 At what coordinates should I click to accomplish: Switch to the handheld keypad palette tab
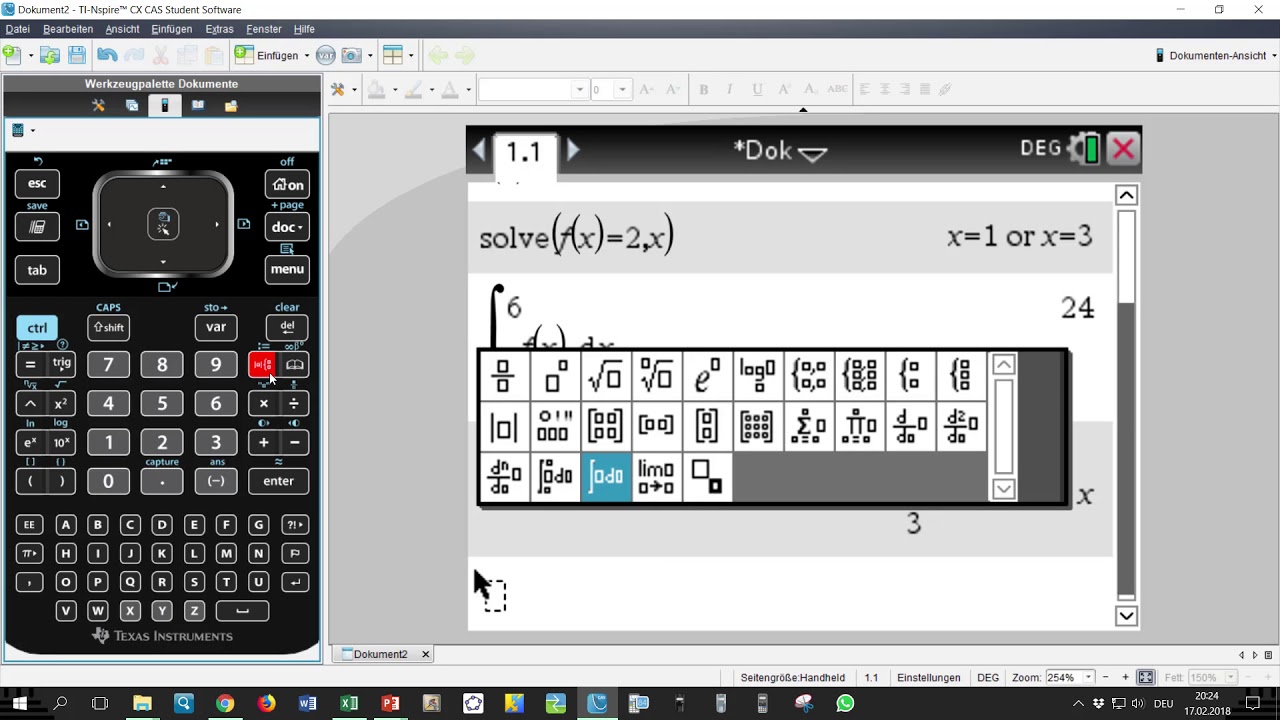coord(165,105)
